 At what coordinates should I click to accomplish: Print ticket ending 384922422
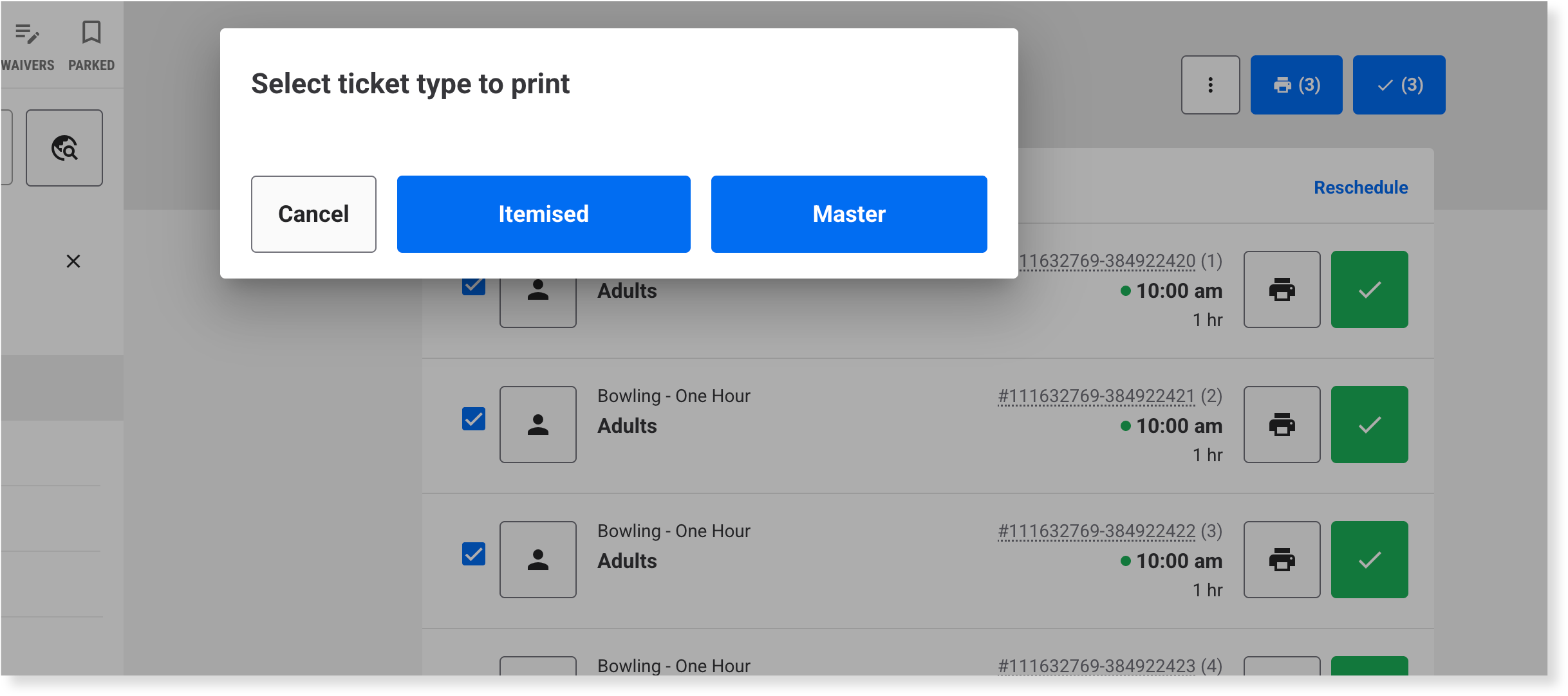(1282, 560)
